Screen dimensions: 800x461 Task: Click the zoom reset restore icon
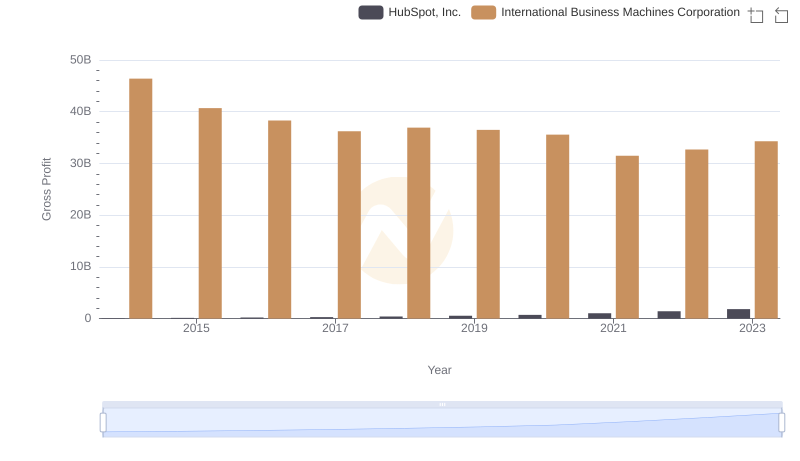[781, 15]
